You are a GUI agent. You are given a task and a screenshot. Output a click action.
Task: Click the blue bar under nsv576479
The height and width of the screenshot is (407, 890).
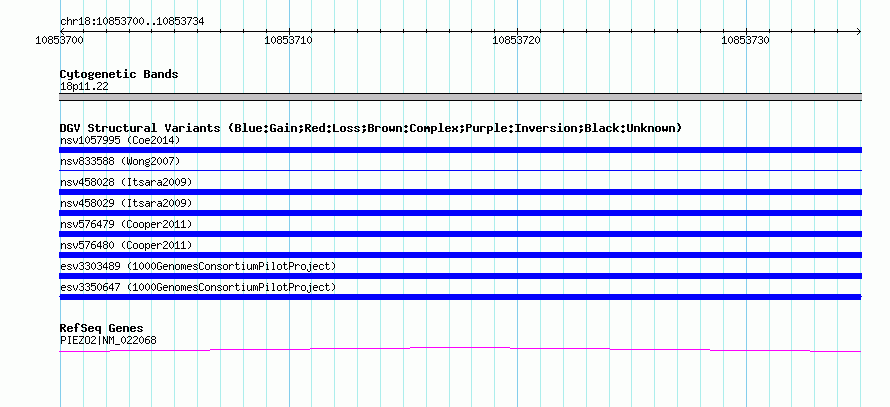click(x=460, y=234)
